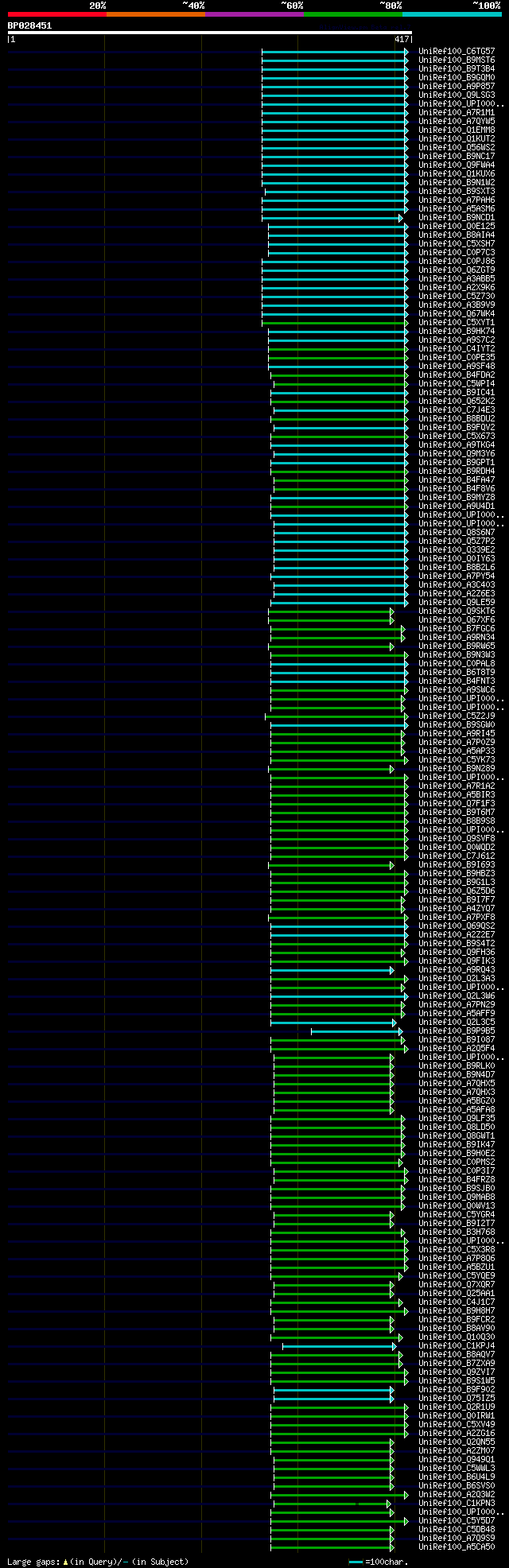Screen dimensions: 509x1568
Task: Select hit UniRef100_B9RDH4
Action: coord(457,471)
